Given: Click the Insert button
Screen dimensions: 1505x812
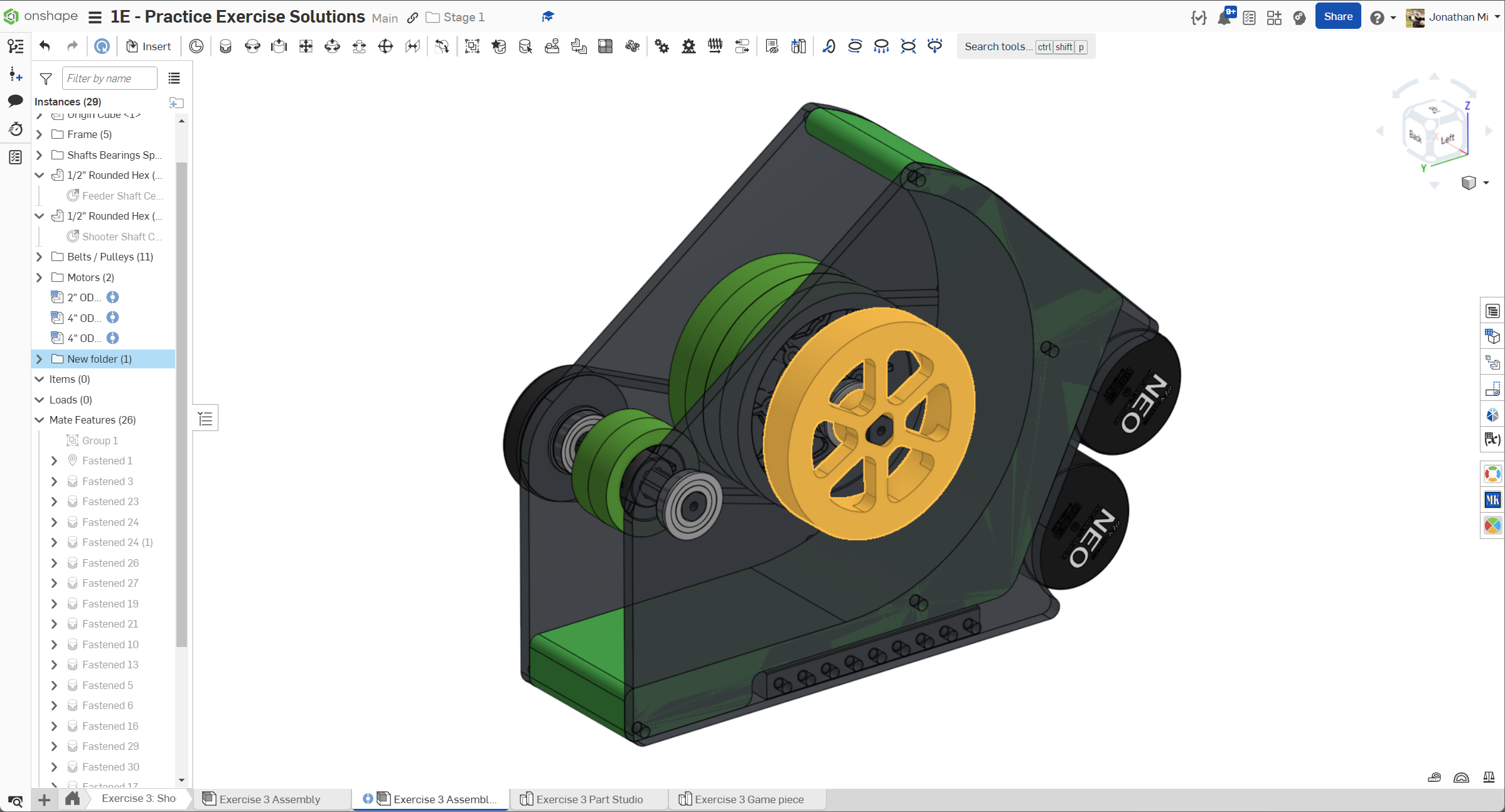Looking at the screenshot, I should (149, 46).
